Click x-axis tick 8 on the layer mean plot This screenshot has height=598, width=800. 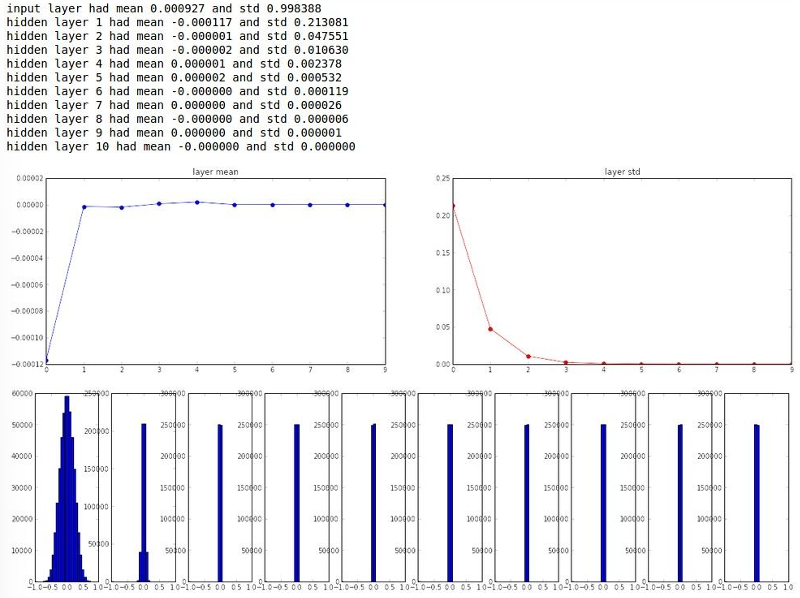click(347, 369)
